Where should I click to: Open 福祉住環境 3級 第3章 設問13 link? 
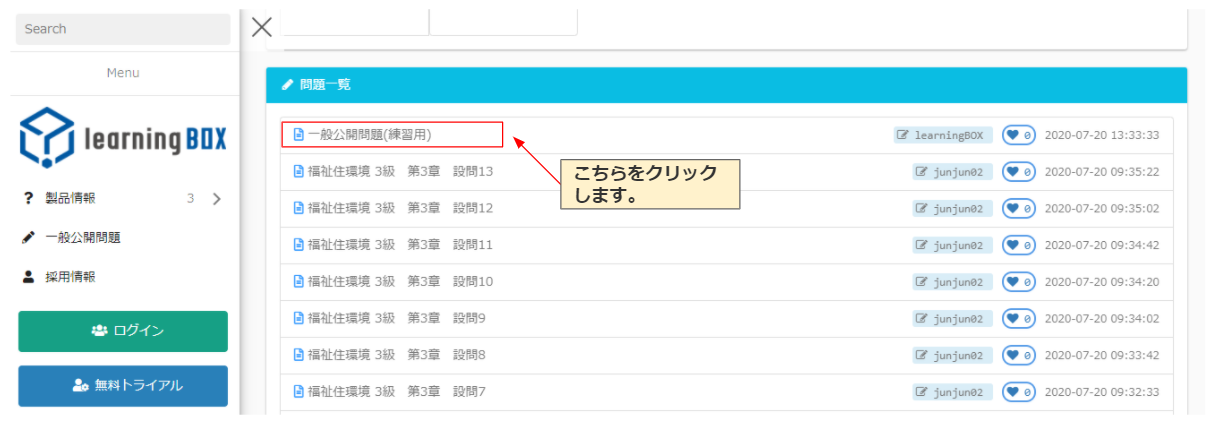(400, 172)
